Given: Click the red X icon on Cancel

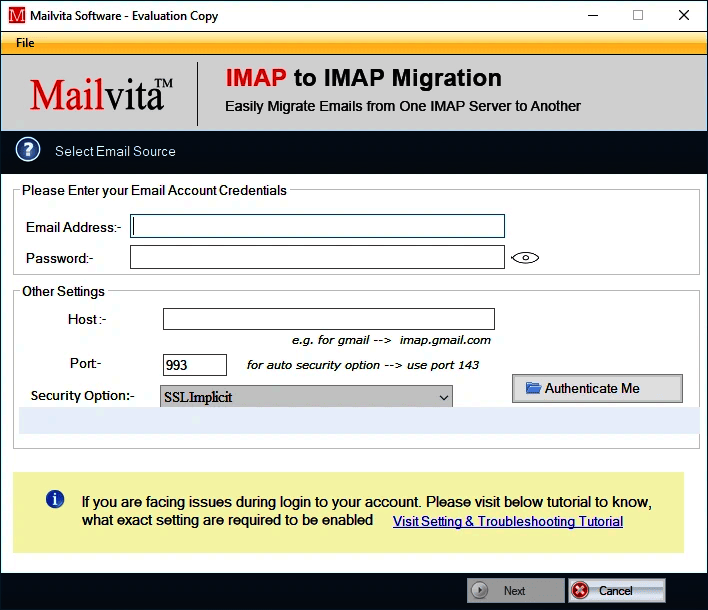Looking at the screenshot, I should pos(580,590).
